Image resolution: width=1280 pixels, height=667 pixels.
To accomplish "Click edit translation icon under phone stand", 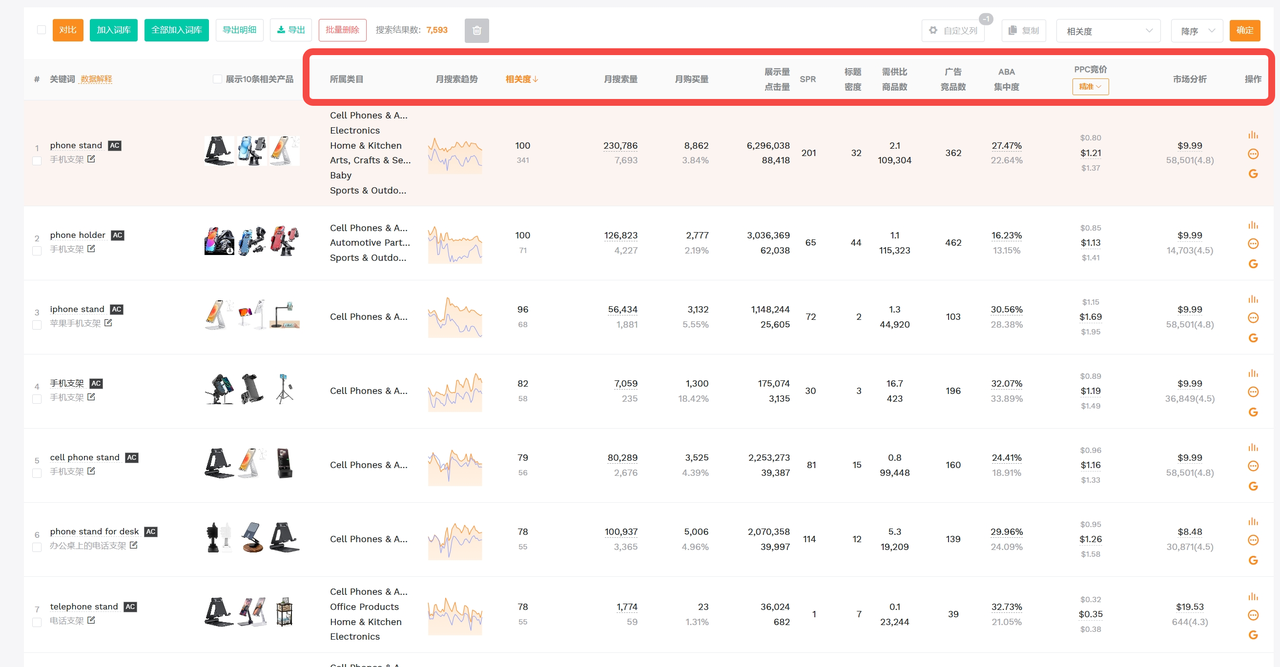I will pos(91,159).
